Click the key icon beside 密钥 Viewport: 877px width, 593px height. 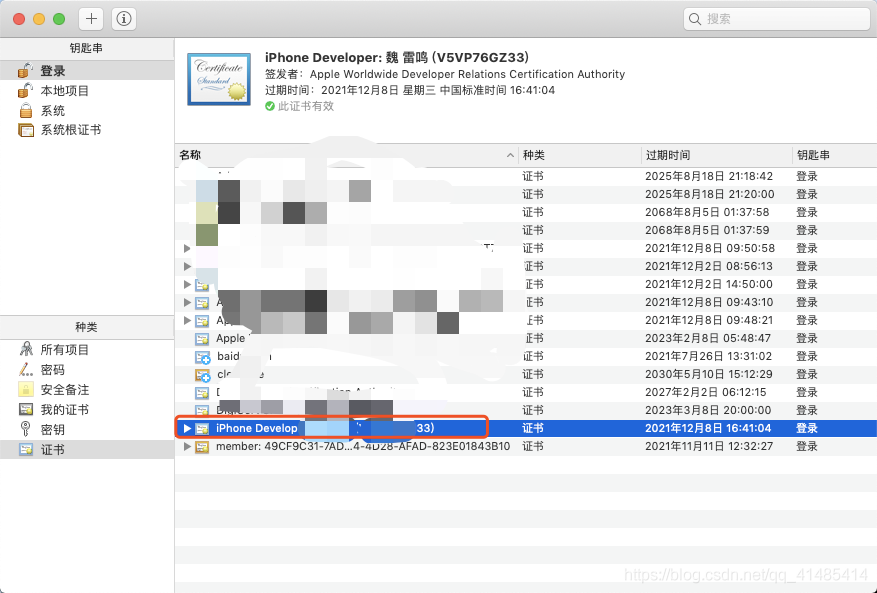[x=25, y=429]
